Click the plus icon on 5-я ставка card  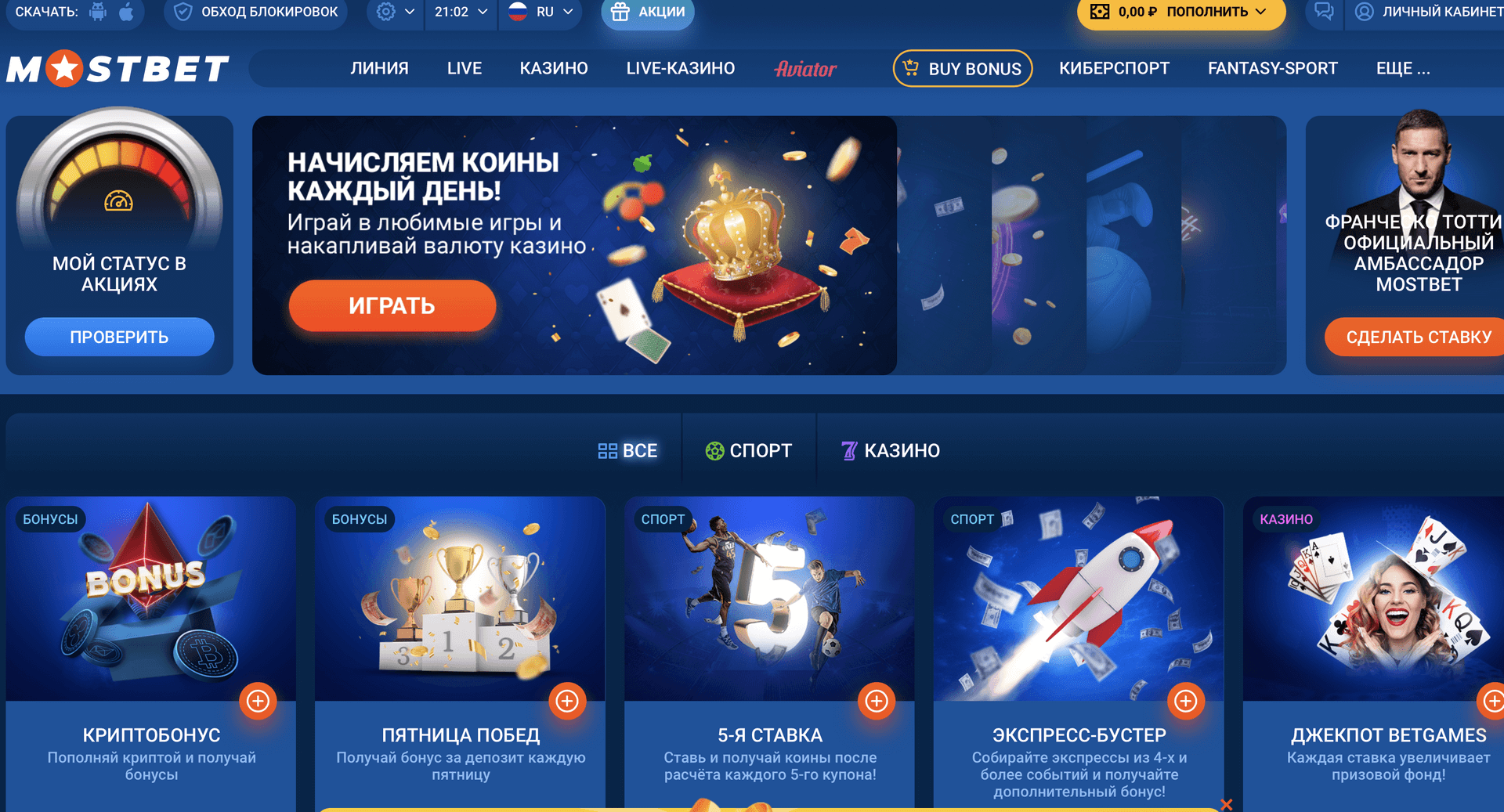[x=877, y=701]
